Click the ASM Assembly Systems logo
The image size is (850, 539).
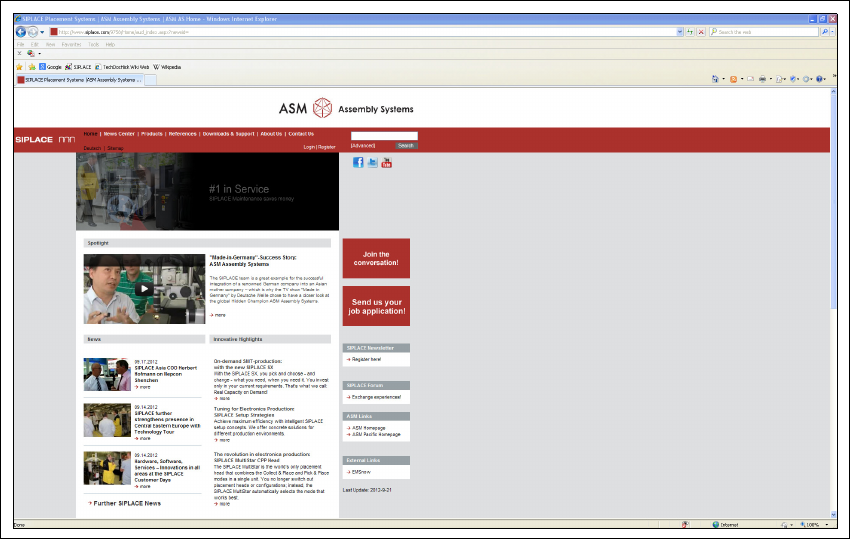[x=346, y=108]
